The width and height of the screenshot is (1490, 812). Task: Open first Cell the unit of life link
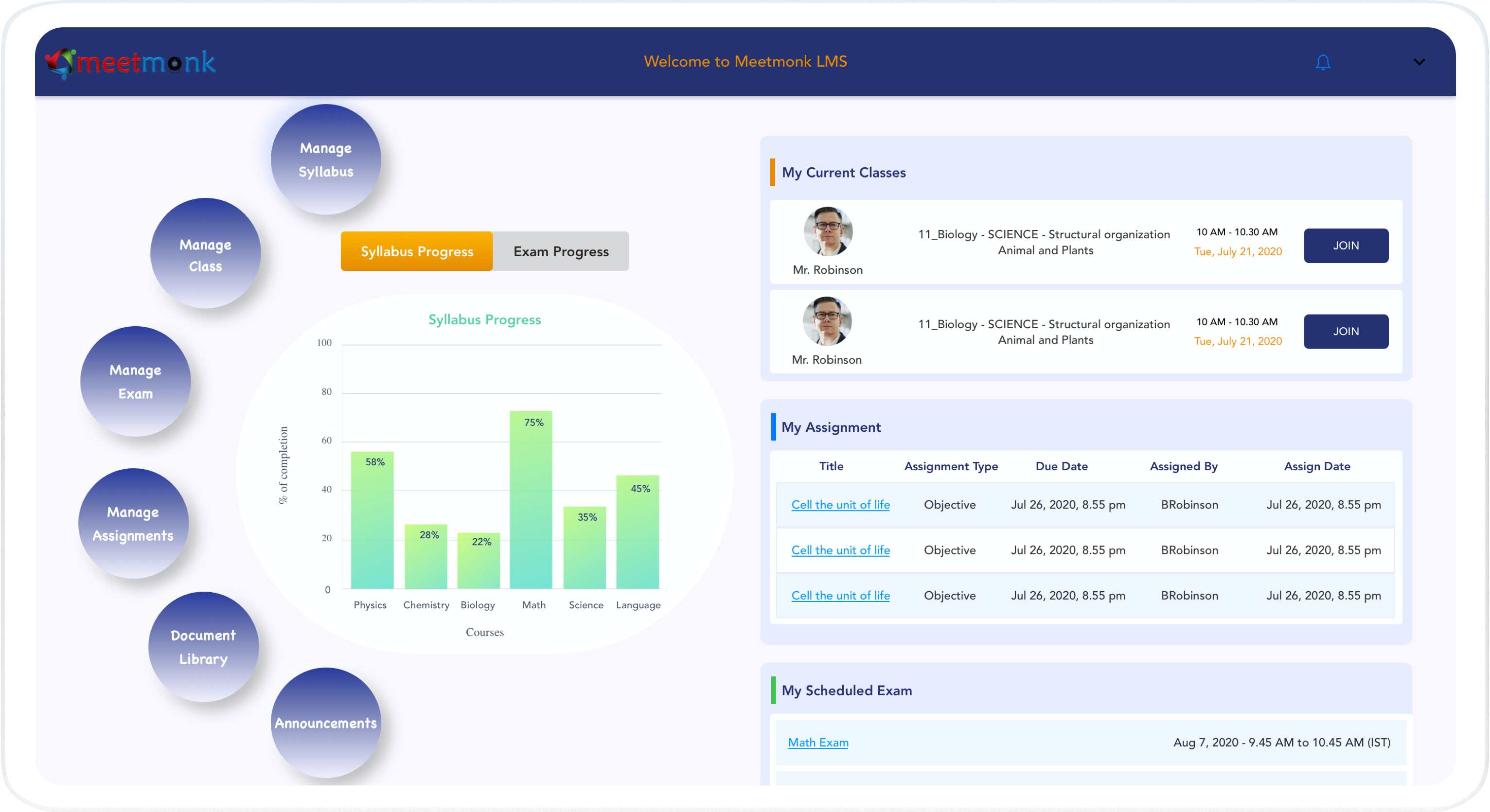tap(840, 504)
